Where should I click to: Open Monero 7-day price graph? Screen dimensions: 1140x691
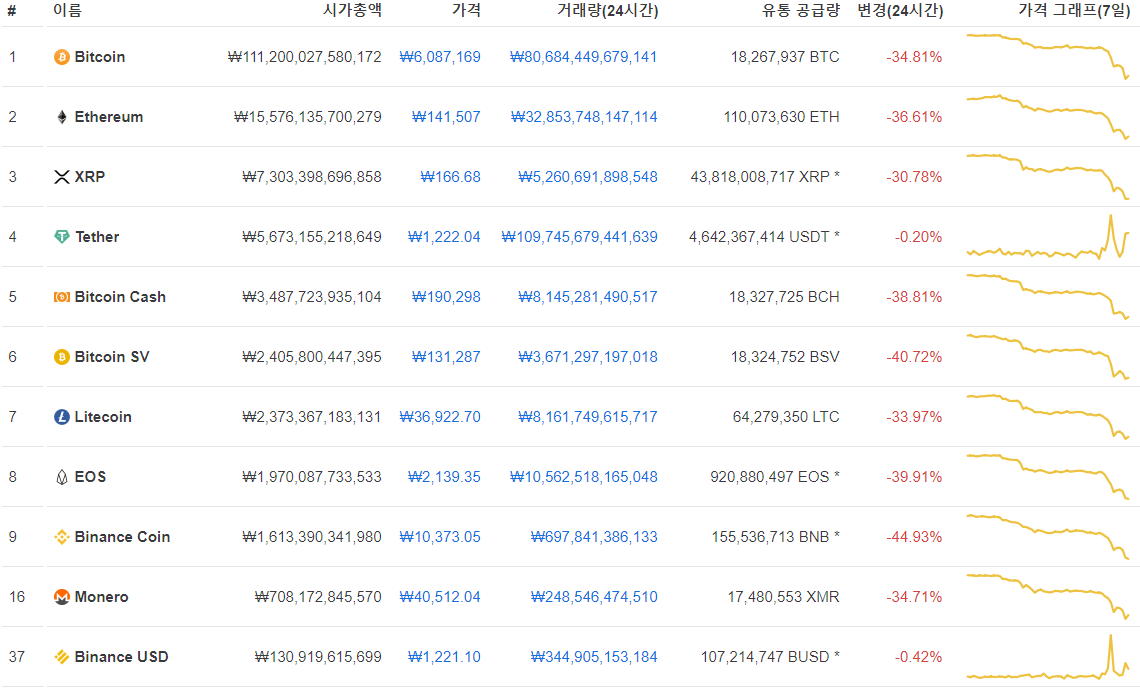pos(1048,596)
